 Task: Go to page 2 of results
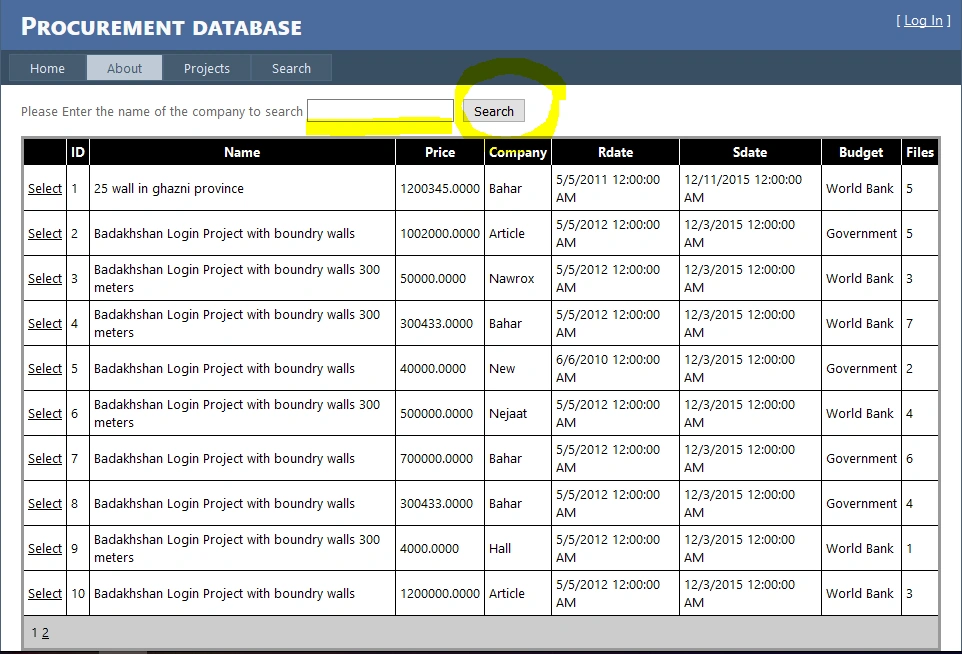click(45, 633)
